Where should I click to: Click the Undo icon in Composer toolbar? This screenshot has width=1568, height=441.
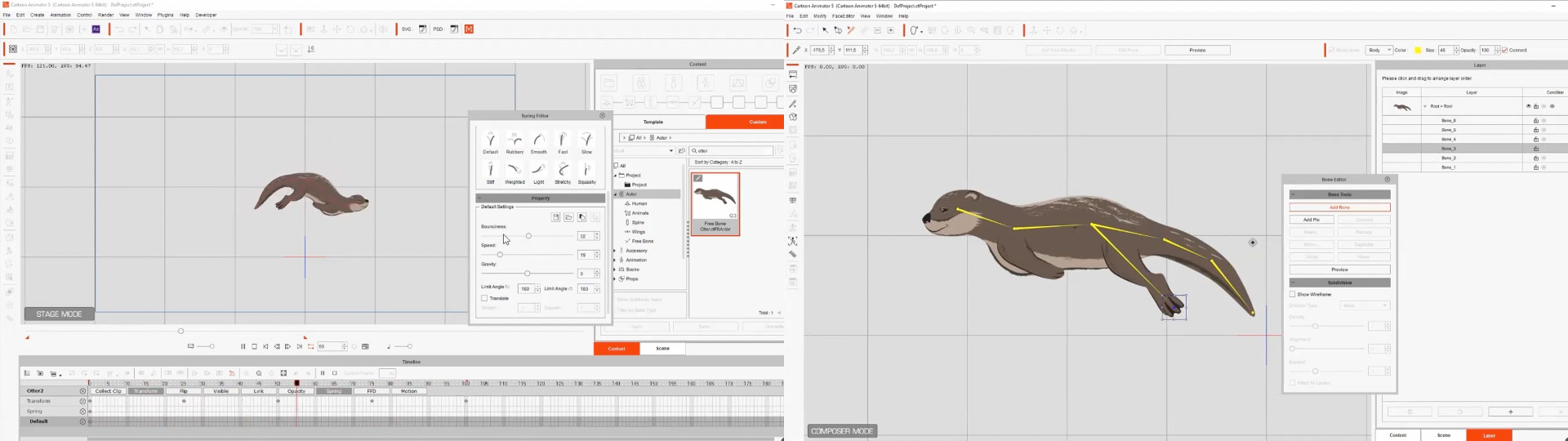[x=797, y=30]
